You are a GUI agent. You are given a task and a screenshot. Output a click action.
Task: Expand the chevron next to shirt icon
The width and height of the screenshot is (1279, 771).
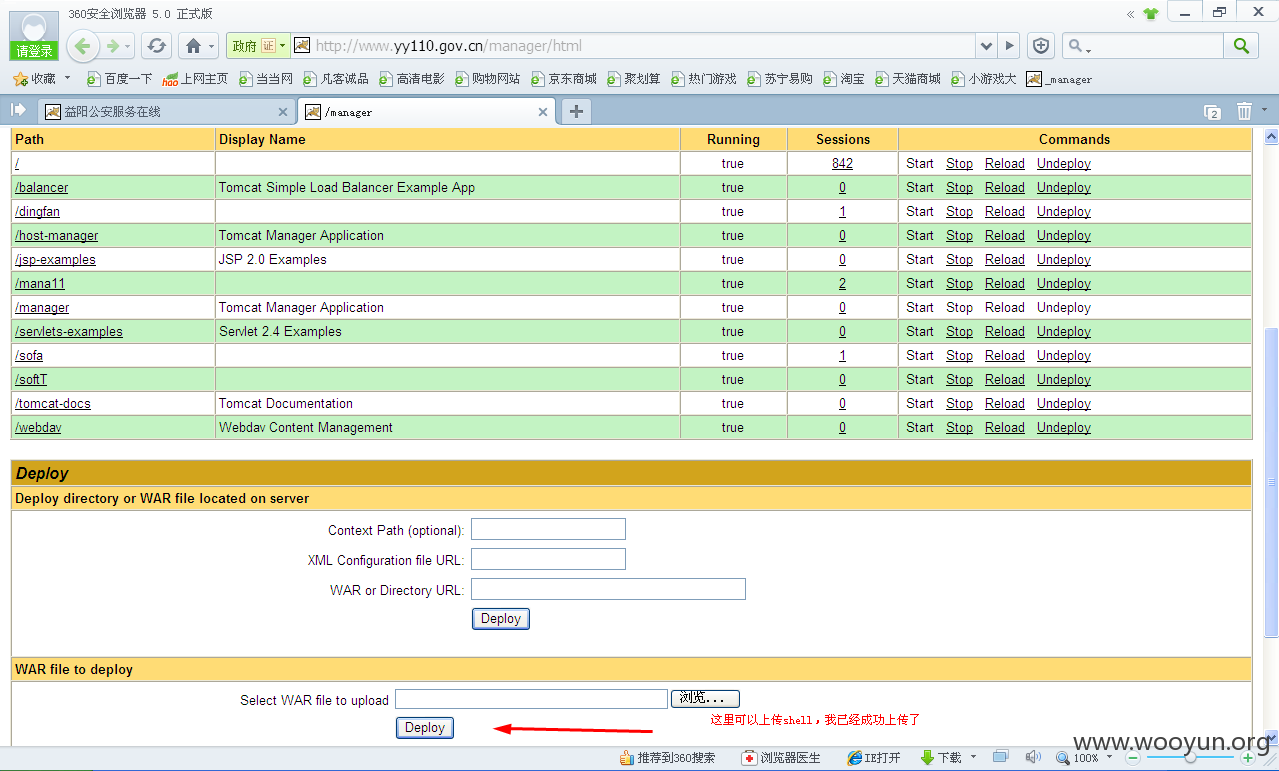point(1130,14)
